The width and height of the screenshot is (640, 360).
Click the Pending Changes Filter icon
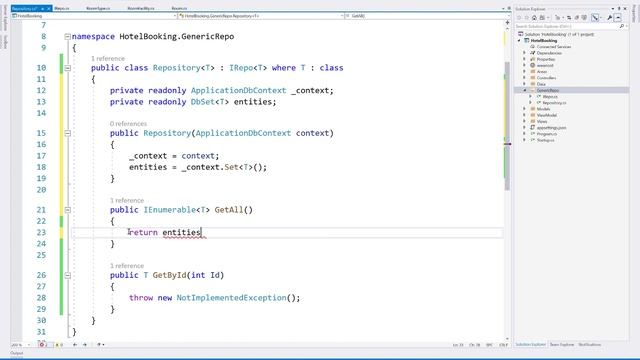click(558, 18)
